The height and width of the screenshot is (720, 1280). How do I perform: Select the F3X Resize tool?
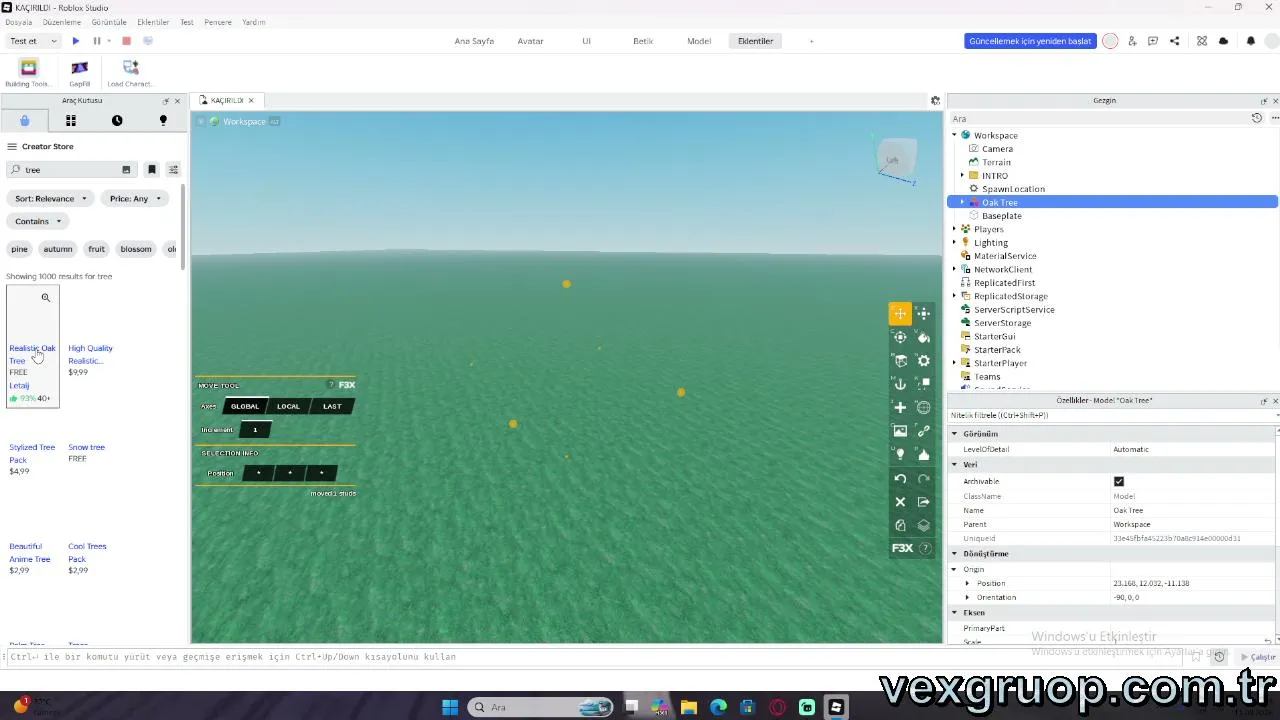pos(924,314)
